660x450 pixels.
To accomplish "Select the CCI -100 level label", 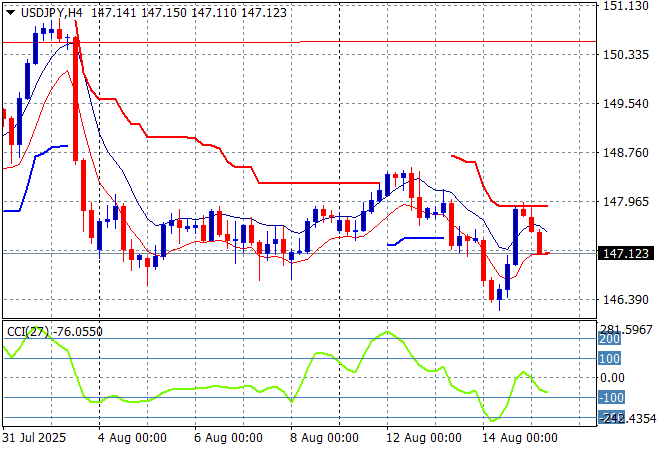I will pos(611,397).
